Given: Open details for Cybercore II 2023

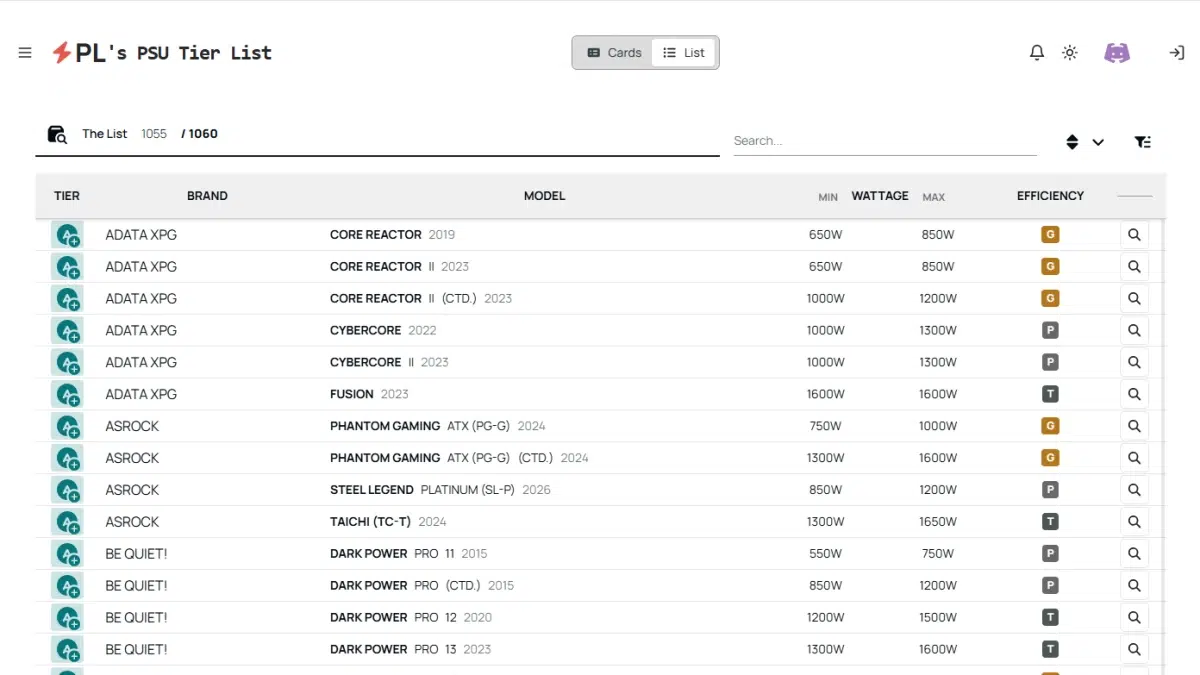Looking at the screenshot, I should (1134, 362).
